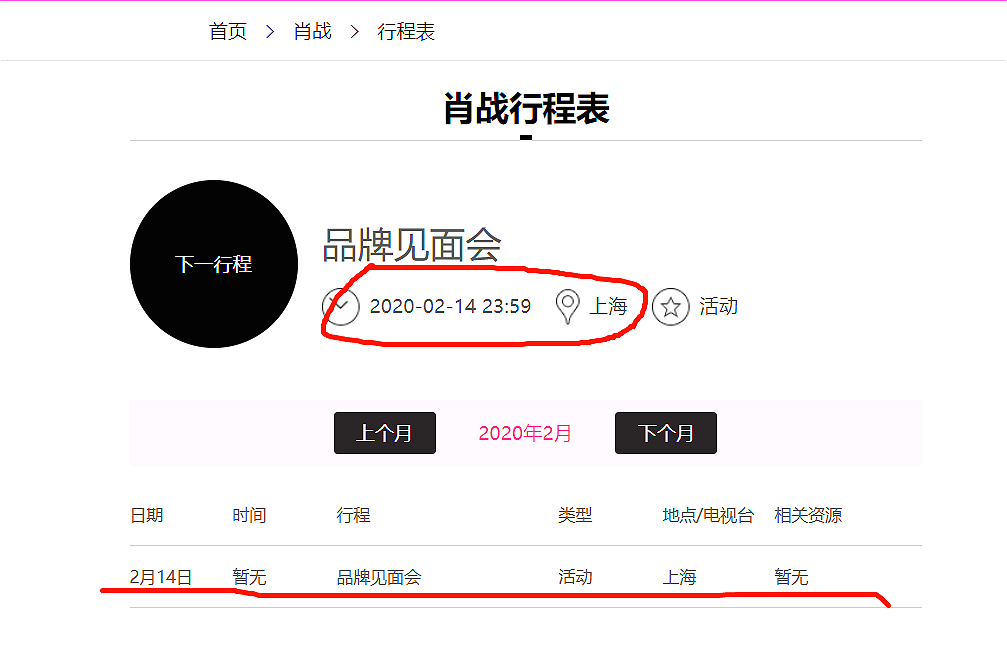Open the 肖战 breadcrumb link
The width and height of the screenshot is (1007, 659).
coord(313,31)
